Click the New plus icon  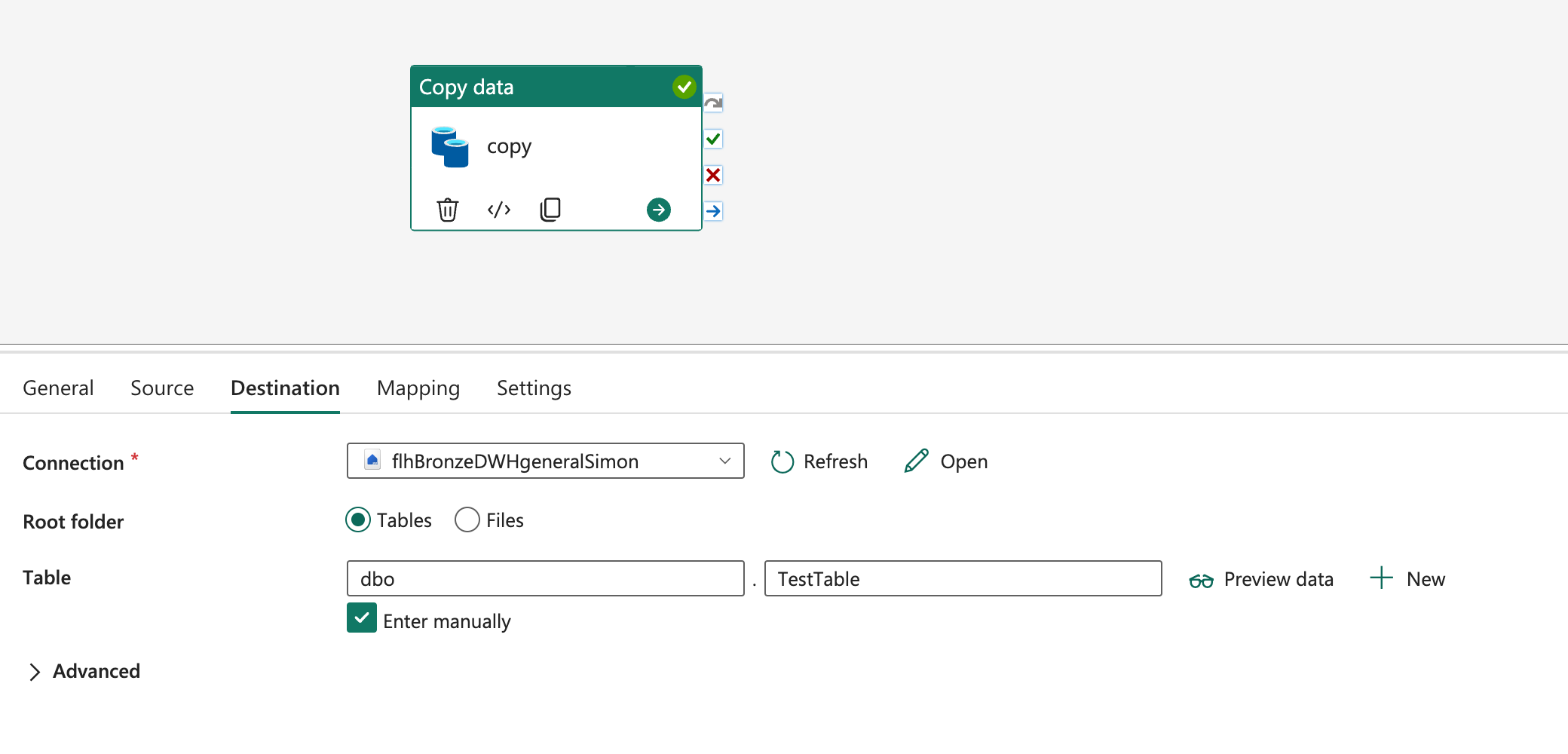[1381, 578]
